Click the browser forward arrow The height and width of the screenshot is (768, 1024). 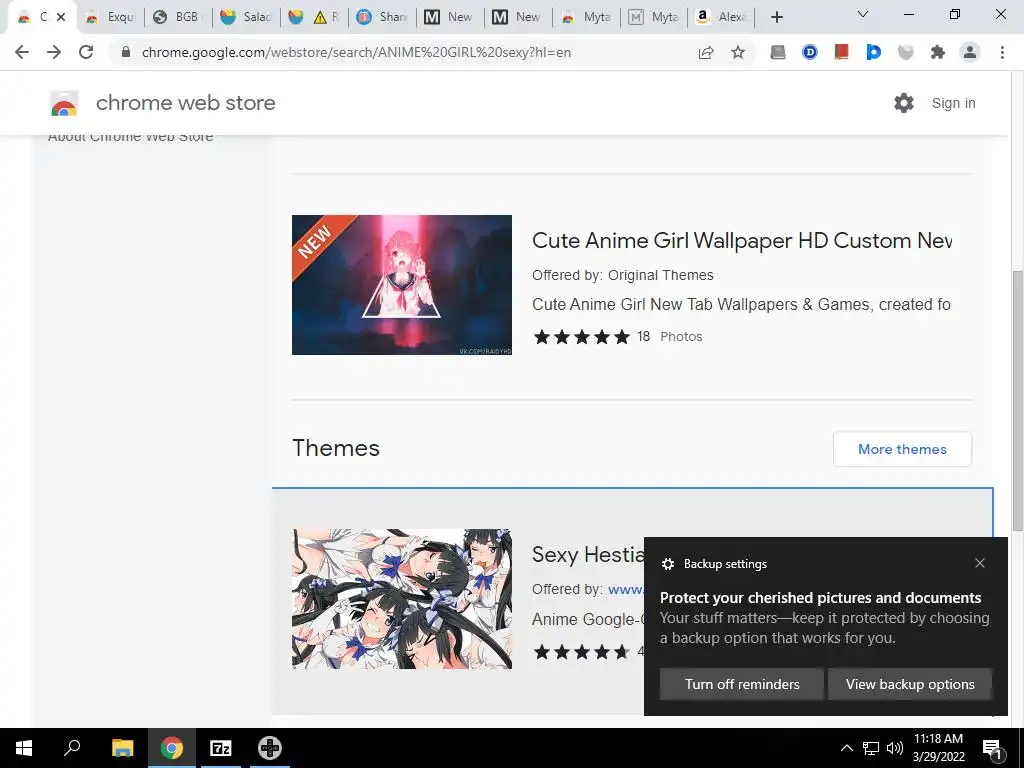(54, 52)
